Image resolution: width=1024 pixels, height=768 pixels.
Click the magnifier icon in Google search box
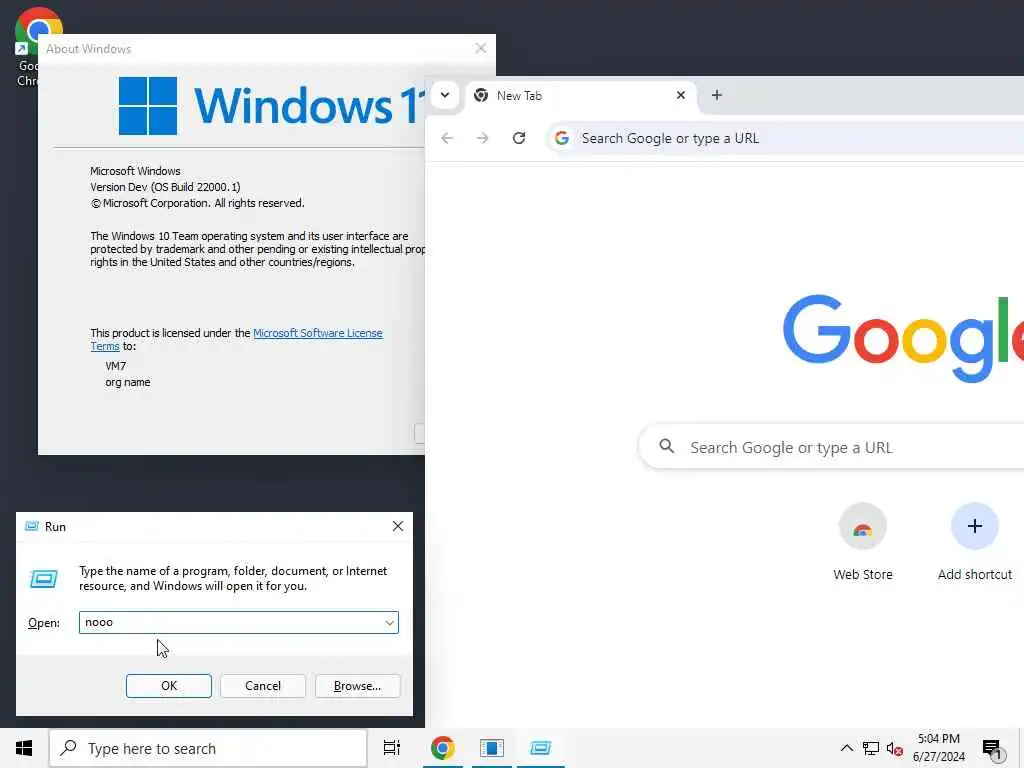click(666, 446)
